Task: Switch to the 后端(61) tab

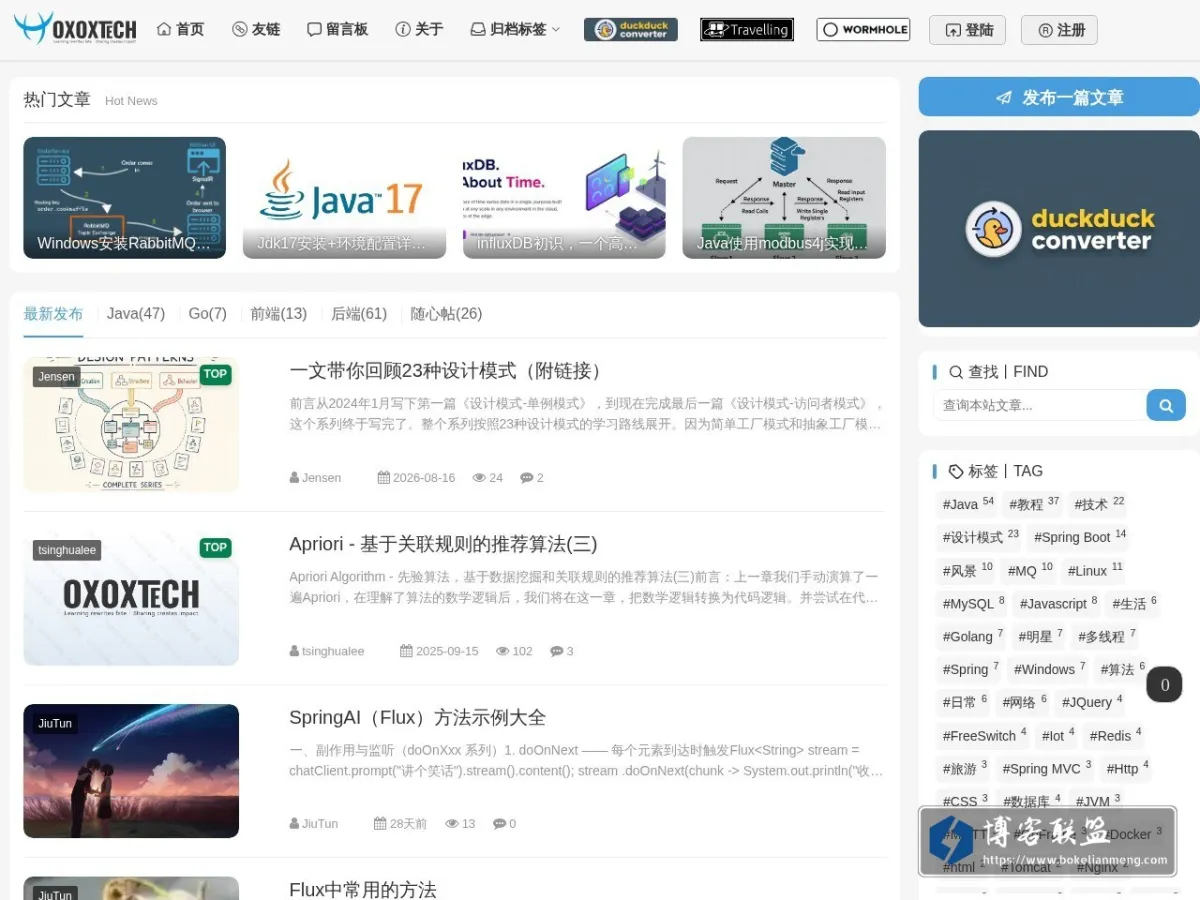Action: tap(359, 314)
